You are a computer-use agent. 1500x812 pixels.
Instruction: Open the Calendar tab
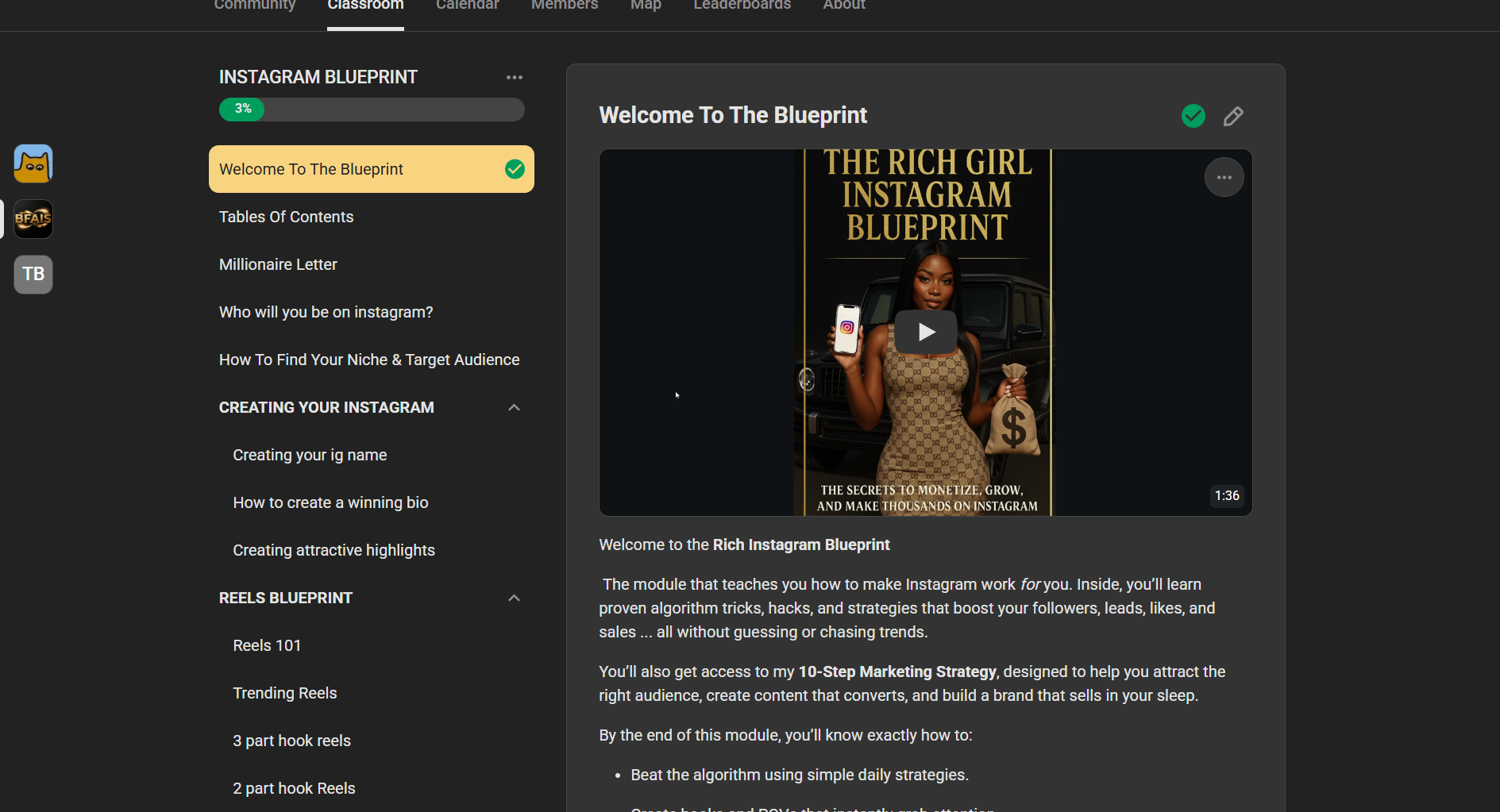coord(467,6)
